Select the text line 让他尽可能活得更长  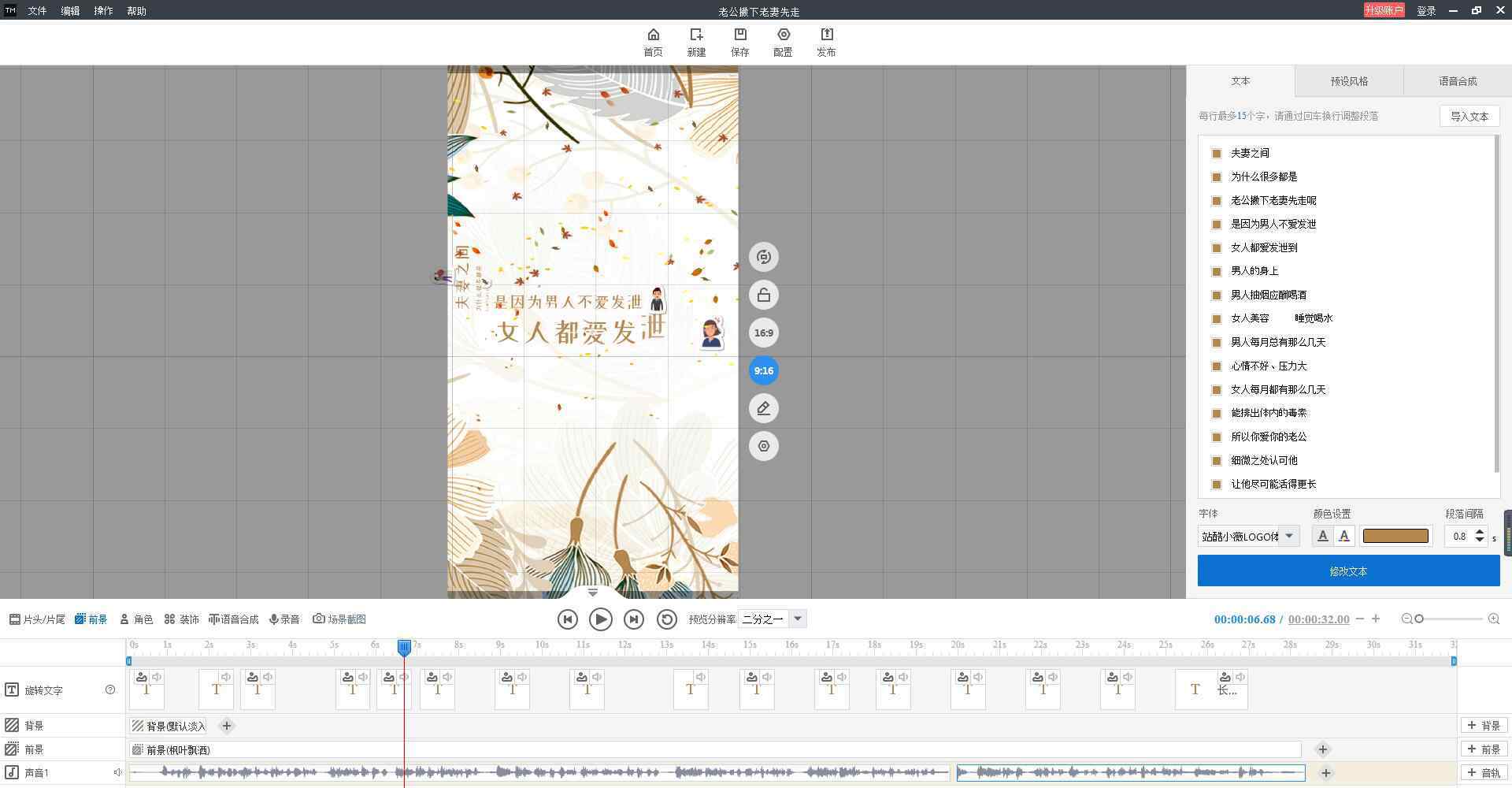point(1273,484)
